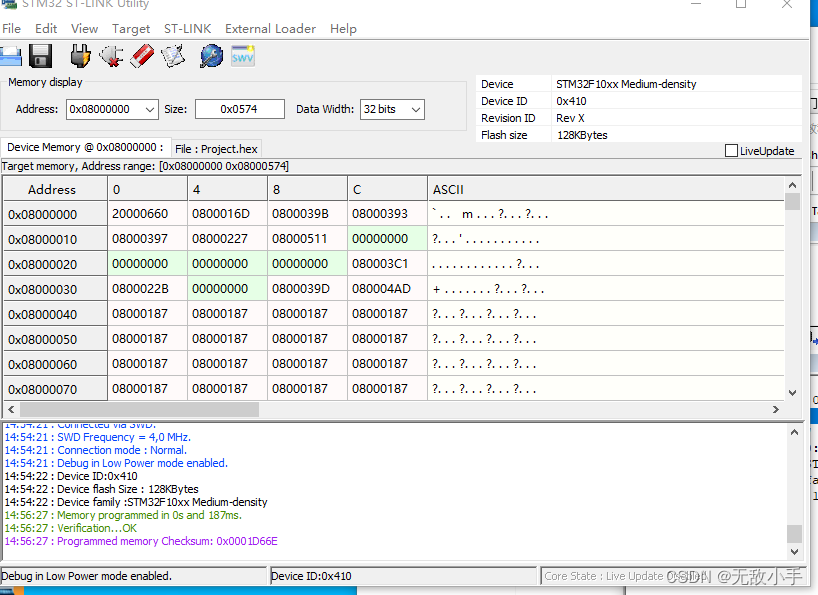Switch to Device Memory @ 0x08000000 tab
This screenshot has width=818, height=595.
click(x=85, y=148)
